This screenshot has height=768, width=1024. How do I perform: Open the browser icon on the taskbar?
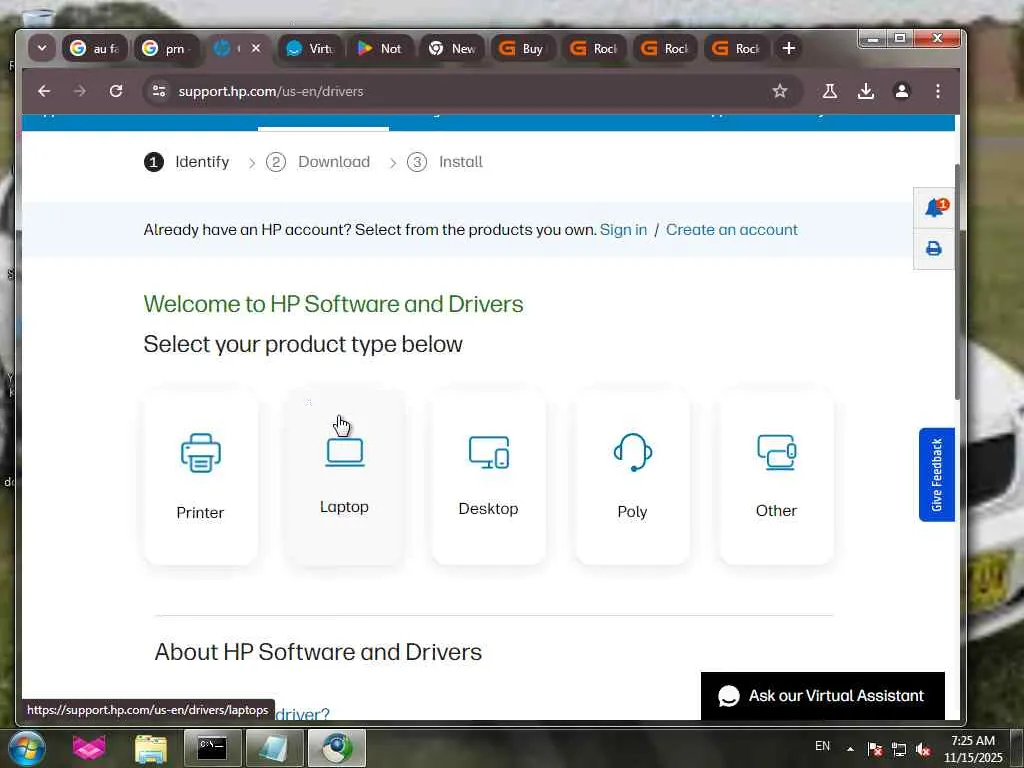point(337,748)
